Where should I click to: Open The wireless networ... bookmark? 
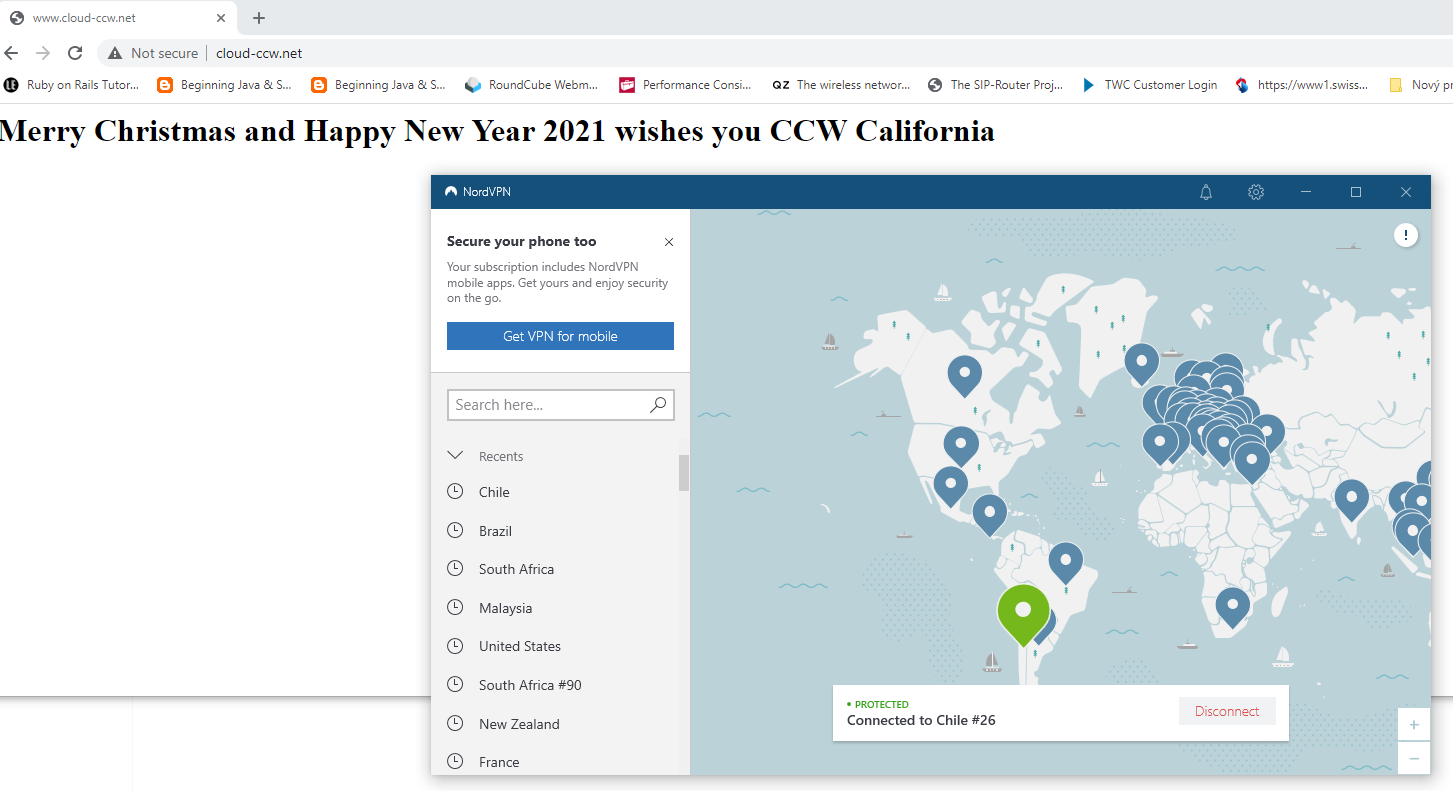[x=841, y=85]
